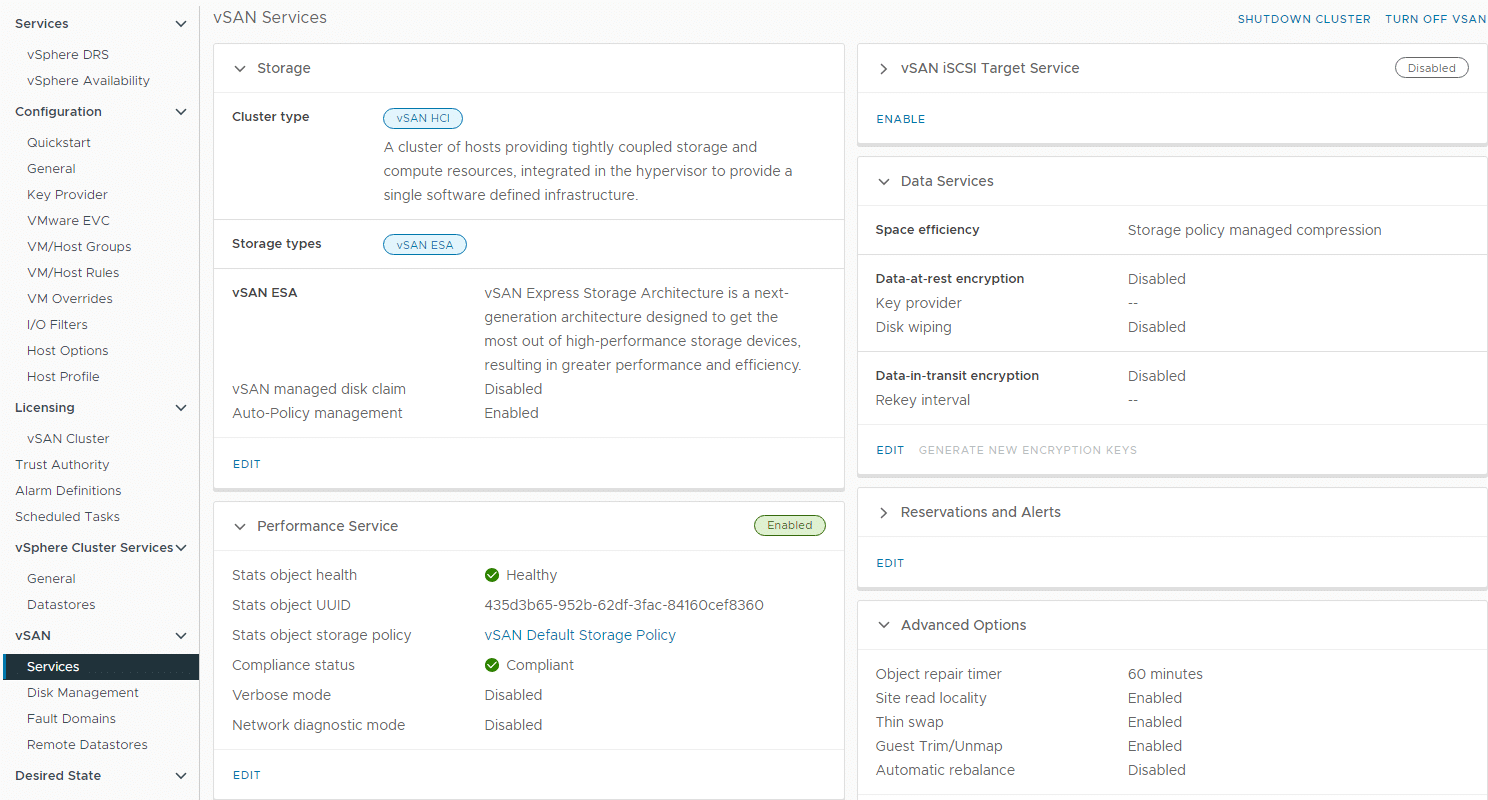Open I/O Filters page
The image size is (1488, 800).
click(57, 325)
